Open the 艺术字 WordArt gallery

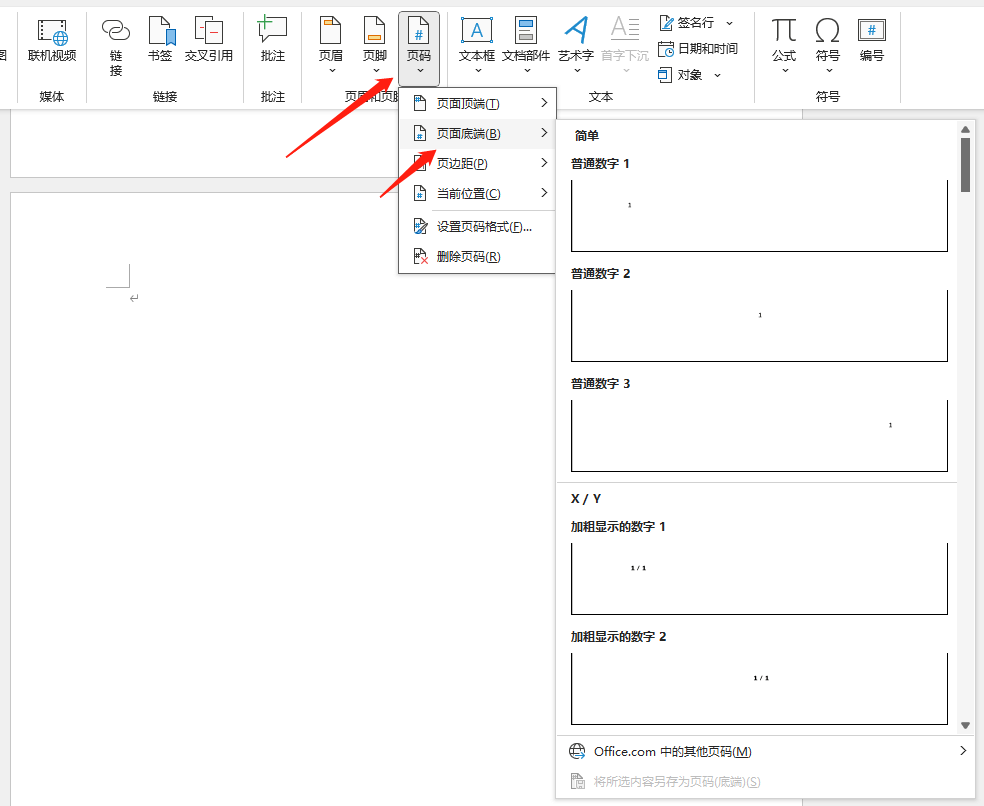coord(576,41)
